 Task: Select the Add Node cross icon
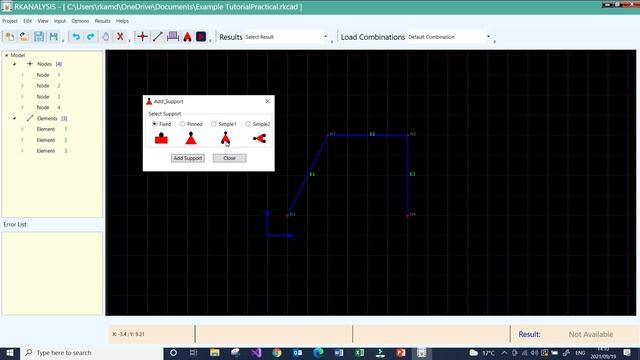pyautogui.click(x=142, y=37)
